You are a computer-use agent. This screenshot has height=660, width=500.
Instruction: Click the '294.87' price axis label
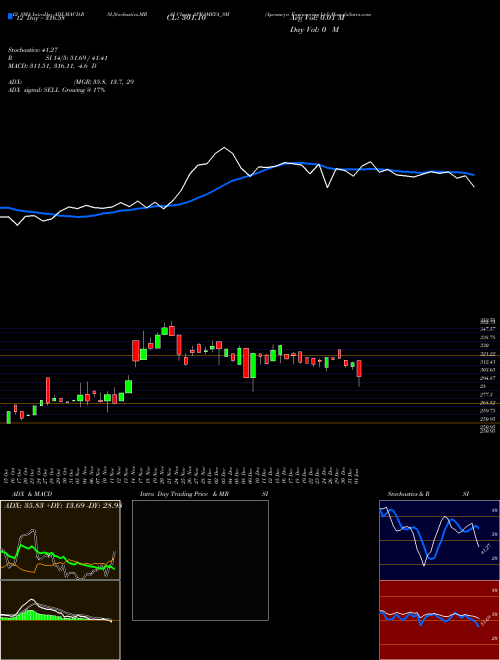[488, 378]
